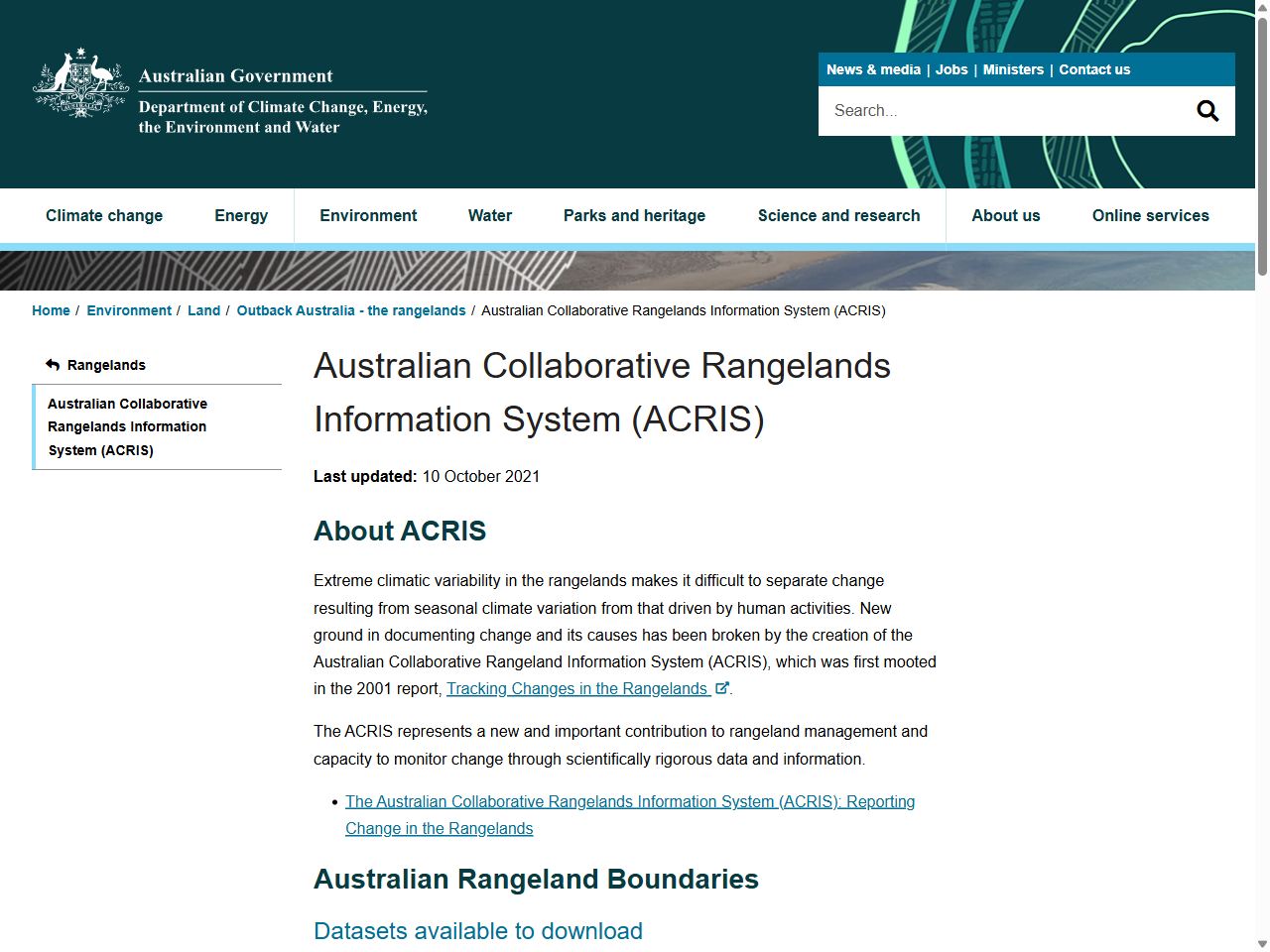Viewport: 1270px width, 952px height.
Task: Select Online services from the navigation
Action: 1150,215
